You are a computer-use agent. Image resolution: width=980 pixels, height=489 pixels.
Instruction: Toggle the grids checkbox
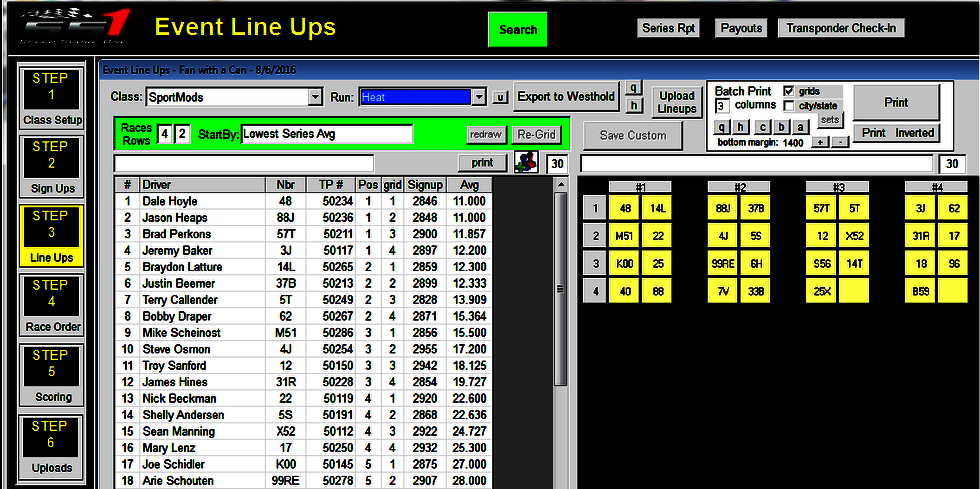788,91
